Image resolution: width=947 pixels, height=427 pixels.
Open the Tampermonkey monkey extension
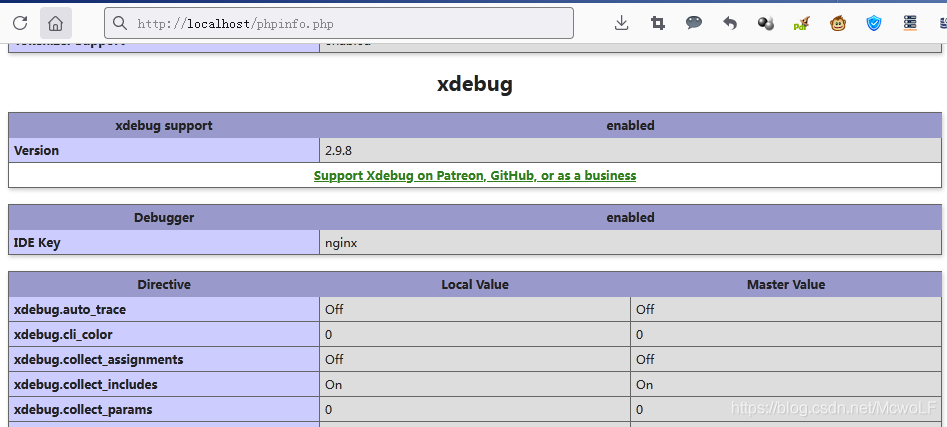[x=838, y=24]
